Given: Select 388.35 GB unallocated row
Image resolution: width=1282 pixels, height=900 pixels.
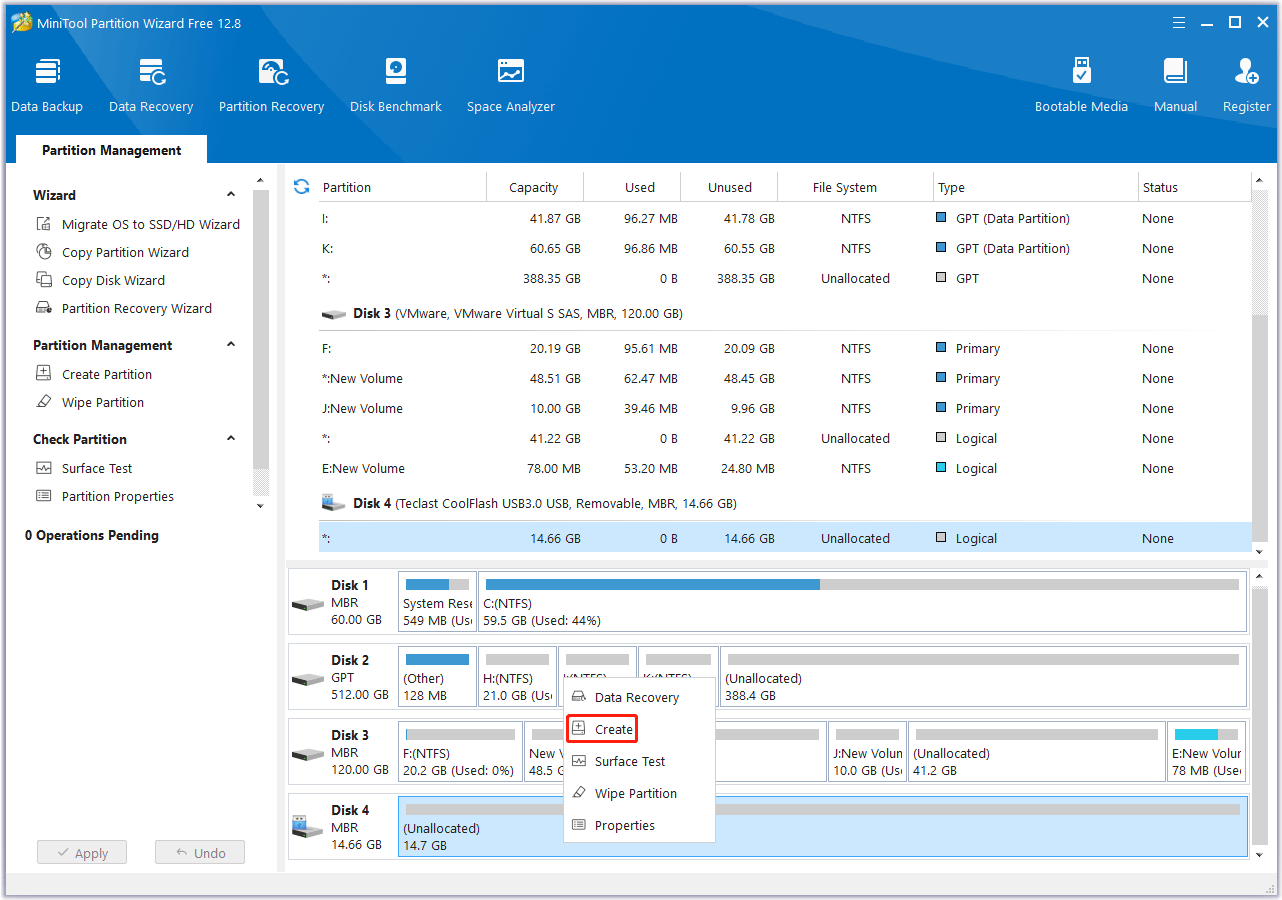Looking at the screenshot, I should 785,278.
